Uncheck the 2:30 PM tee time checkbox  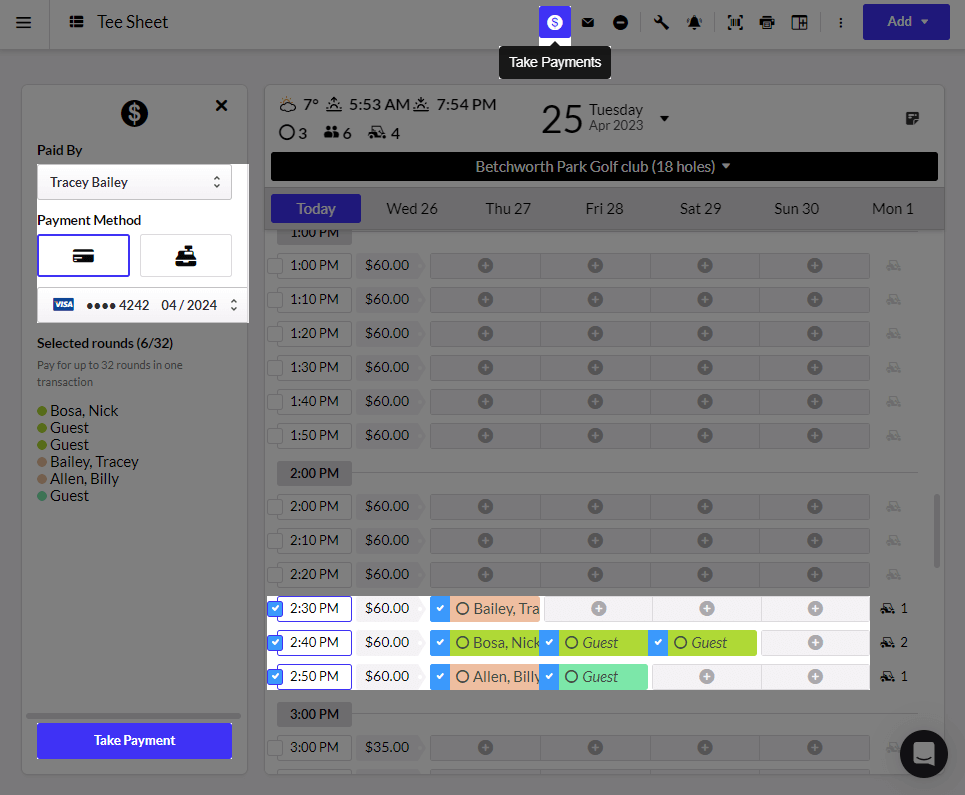coord(274,609)
